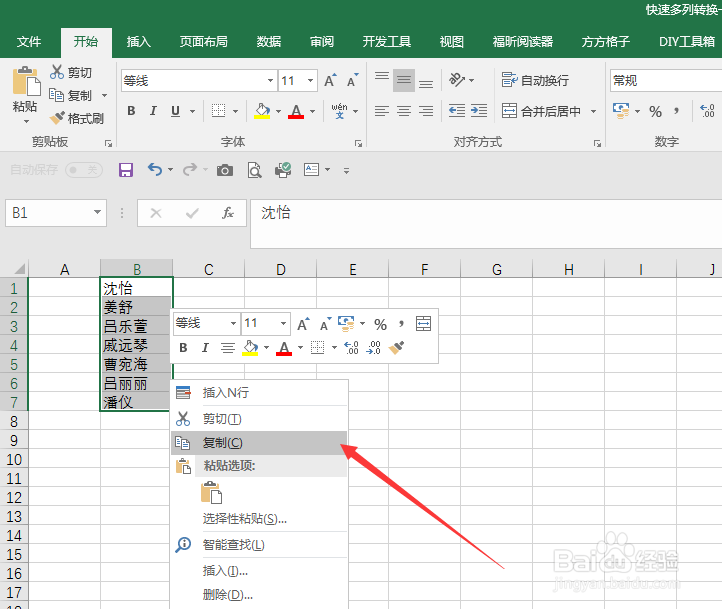Choose 剪切(T) in context menu
The height and width of the screenshot is (609, 722).
259,419
